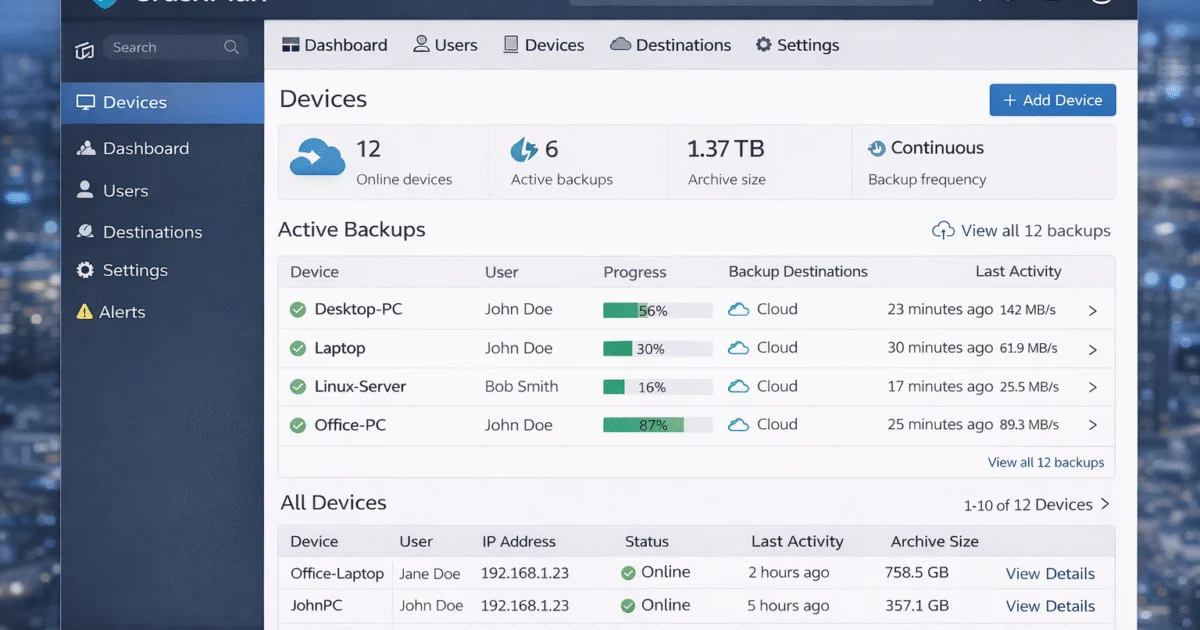The height and width of the screenshot is (630, 1200).
Task: Click Cloud destination icon in Linux-Server row
Action: pos(739,386)
